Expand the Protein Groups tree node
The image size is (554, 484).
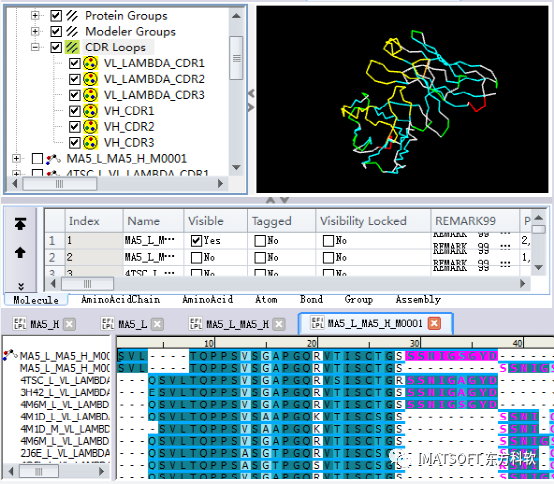click(x=35, y=16)
